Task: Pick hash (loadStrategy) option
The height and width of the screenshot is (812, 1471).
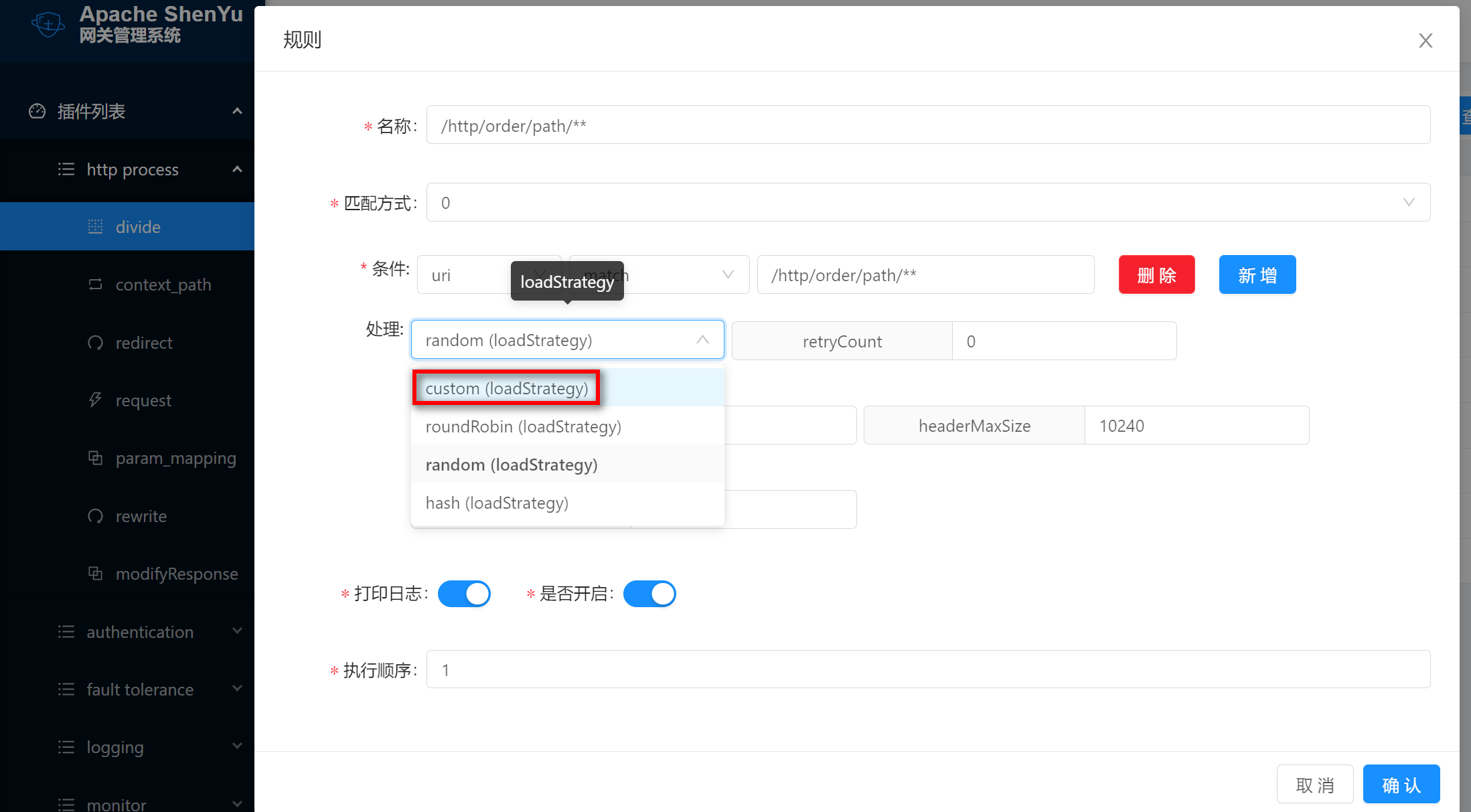Action: (497, 503)
